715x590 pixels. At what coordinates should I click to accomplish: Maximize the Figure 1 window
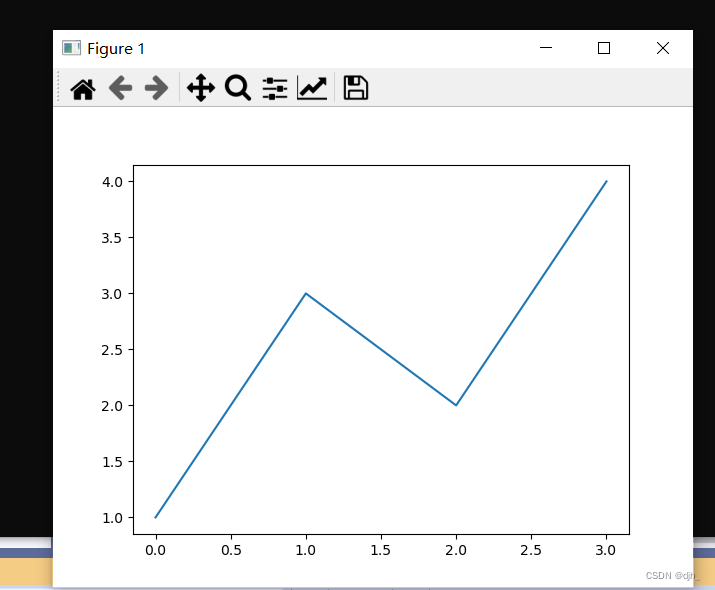(x=604, y=48)
